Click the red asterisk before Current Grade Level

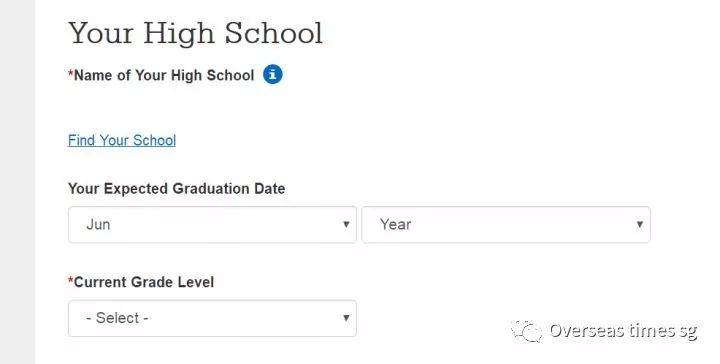71,280
